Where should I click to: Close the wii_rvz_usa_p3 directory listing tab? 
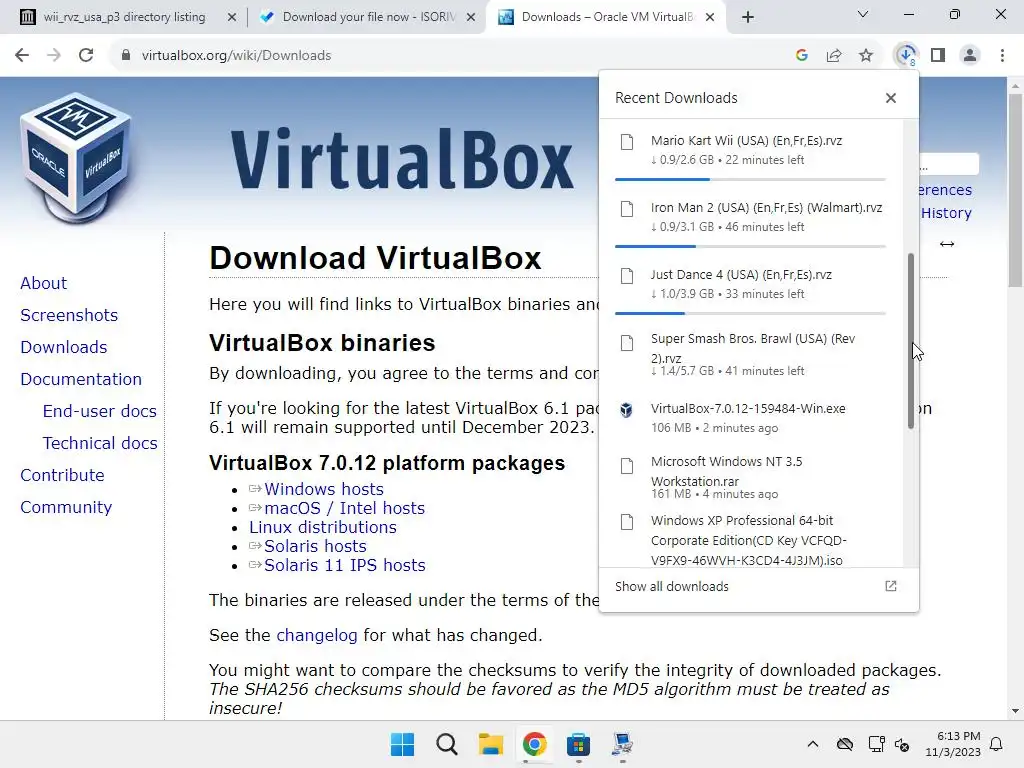[232, 18]
